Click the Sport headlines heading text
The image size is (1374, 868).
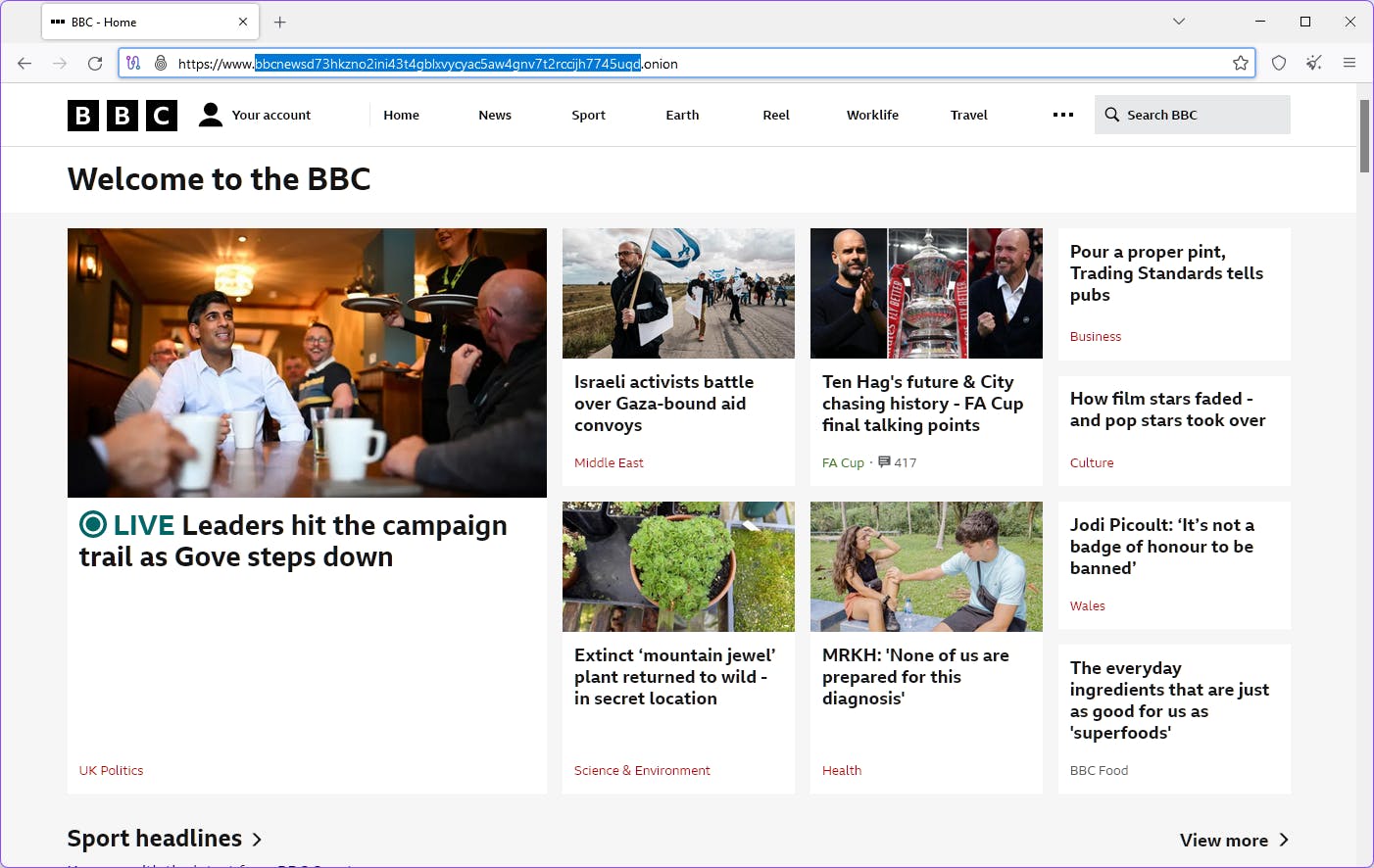coord(155,839)
